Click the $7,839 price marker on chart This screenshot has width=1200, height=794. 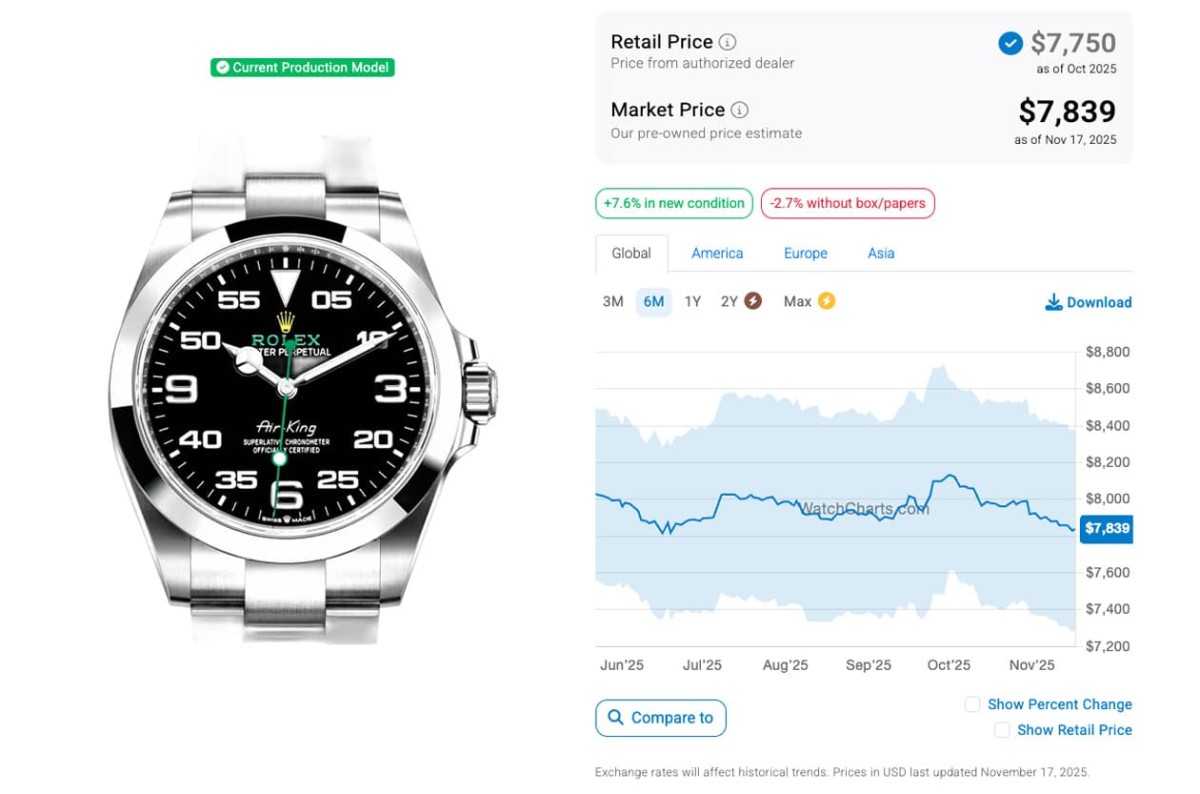[x=1105, y=529]
